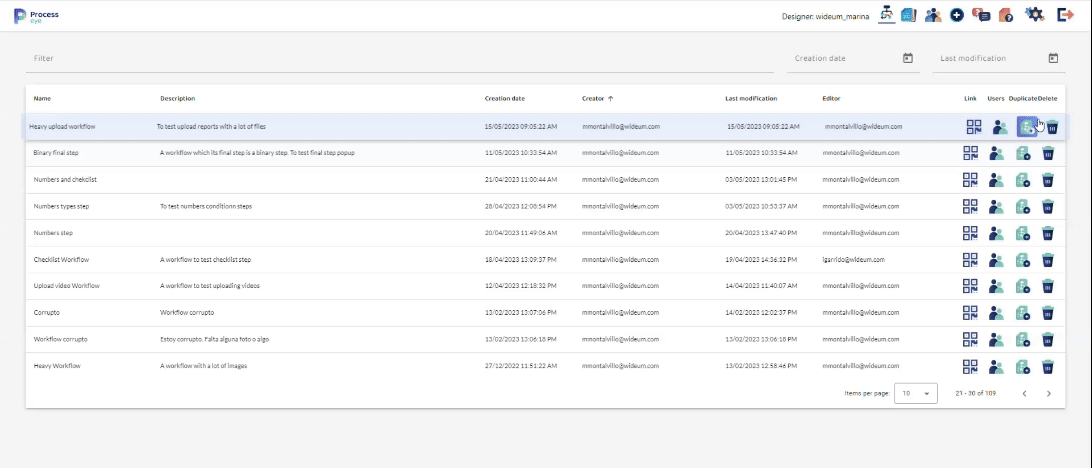Screen dimensions: 1092x468
Task: Open the workflows designer icon in header
Action: [886, 14]
